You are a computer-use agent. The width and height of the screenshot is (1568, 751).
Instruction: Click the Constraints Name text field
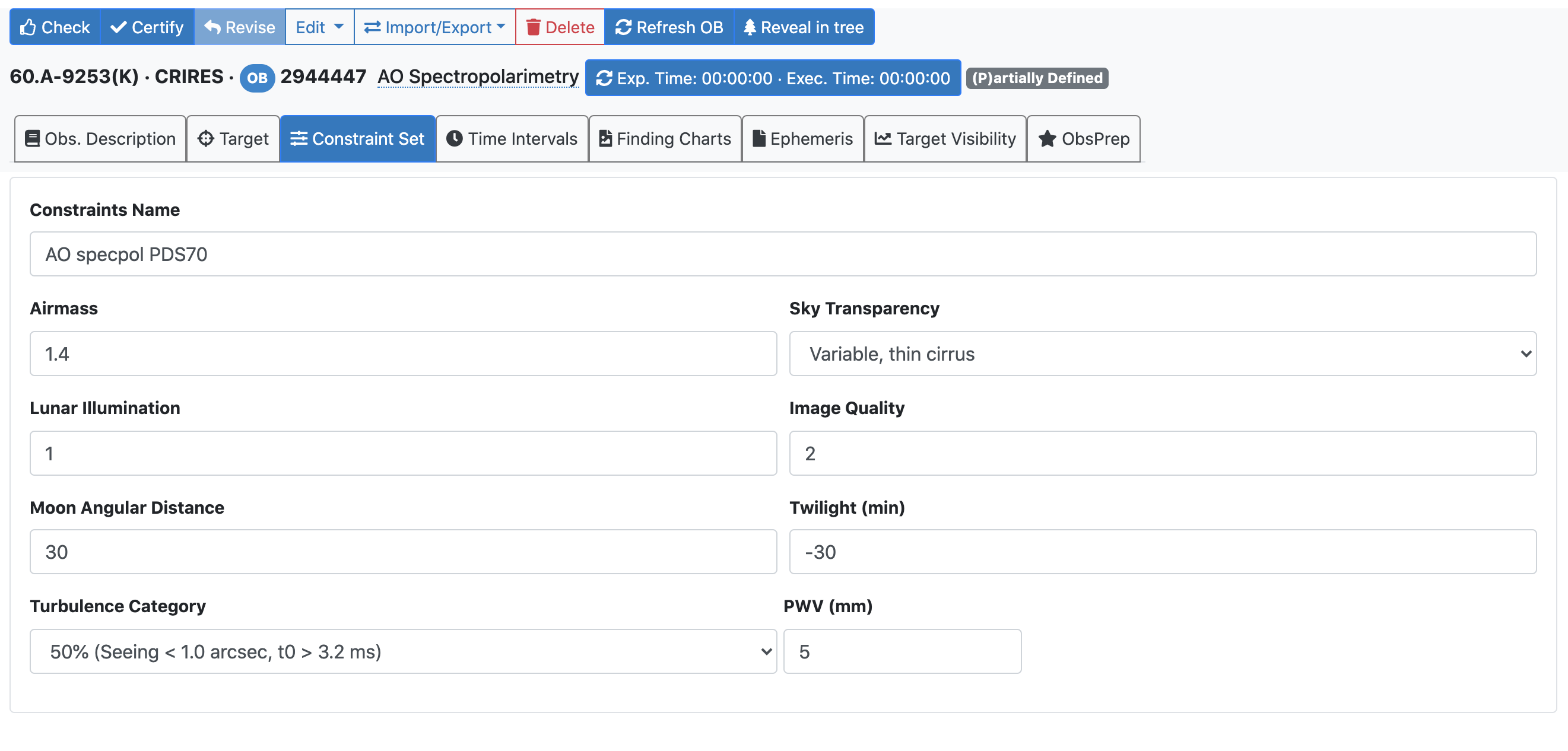click(782, 254)
